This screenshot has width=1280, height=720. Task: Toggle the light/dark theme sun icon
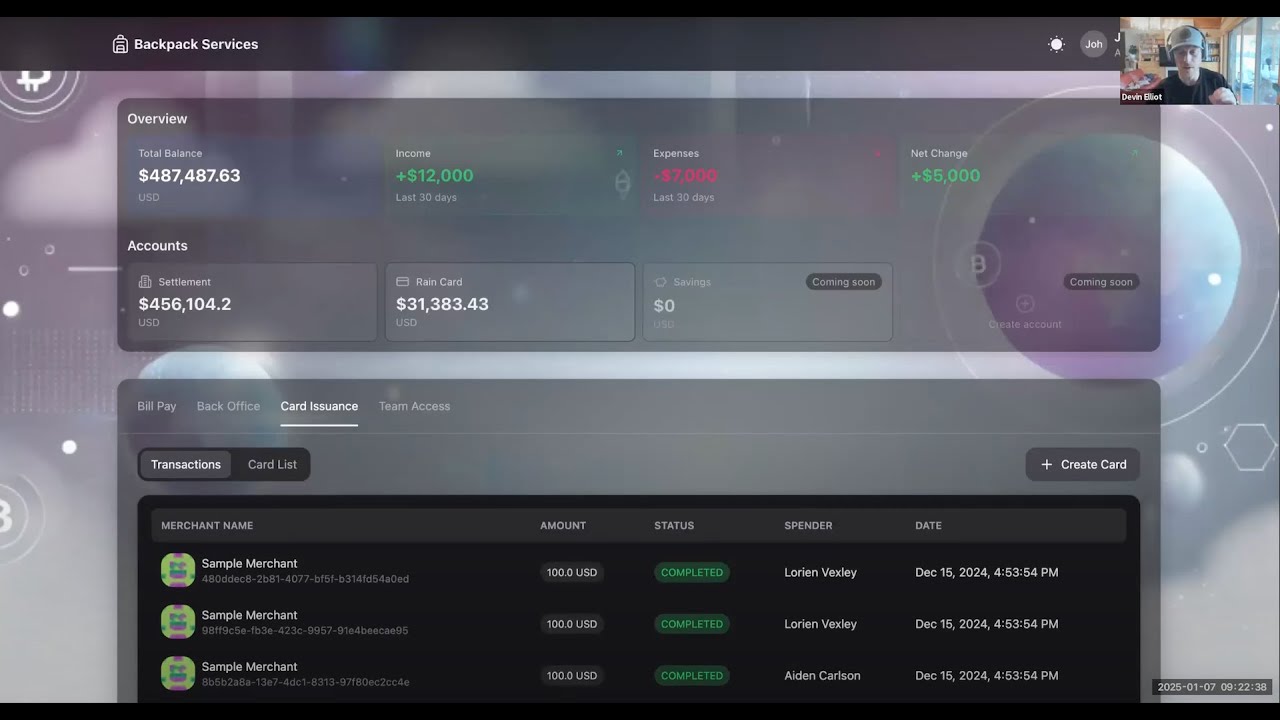(x=1056, y=44)
